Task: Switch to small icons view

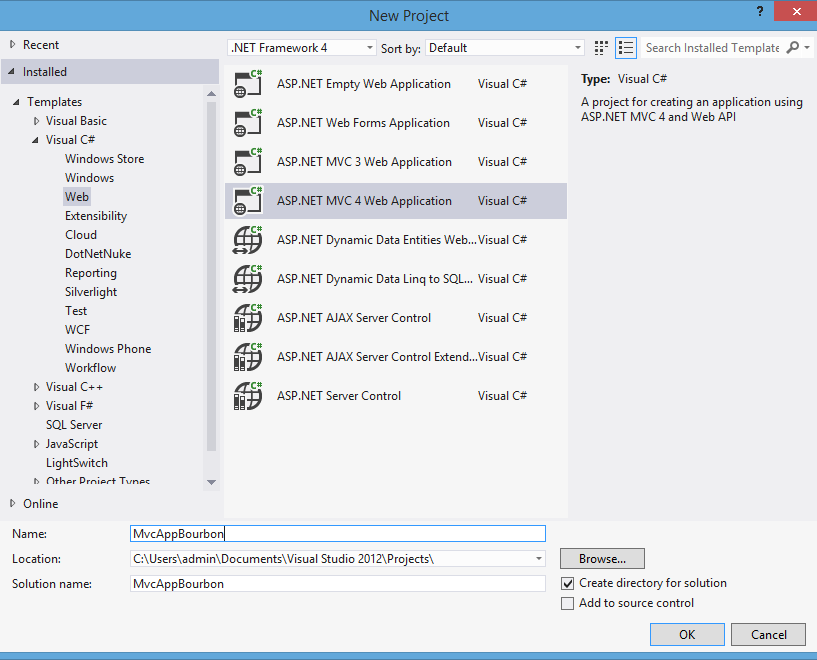Action: 601,48
